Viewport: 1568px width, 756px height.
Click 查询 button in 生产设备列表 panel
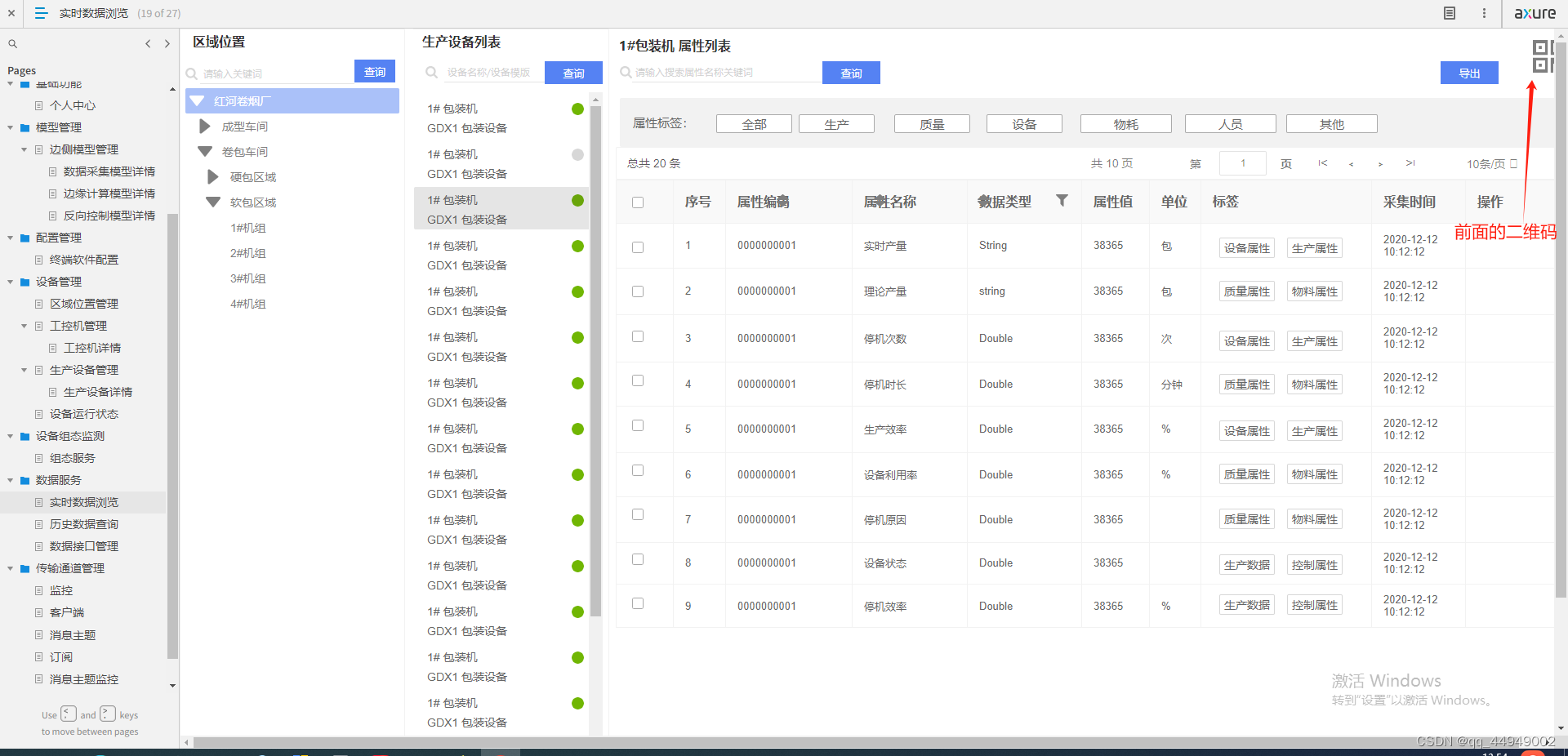[573, 73]
